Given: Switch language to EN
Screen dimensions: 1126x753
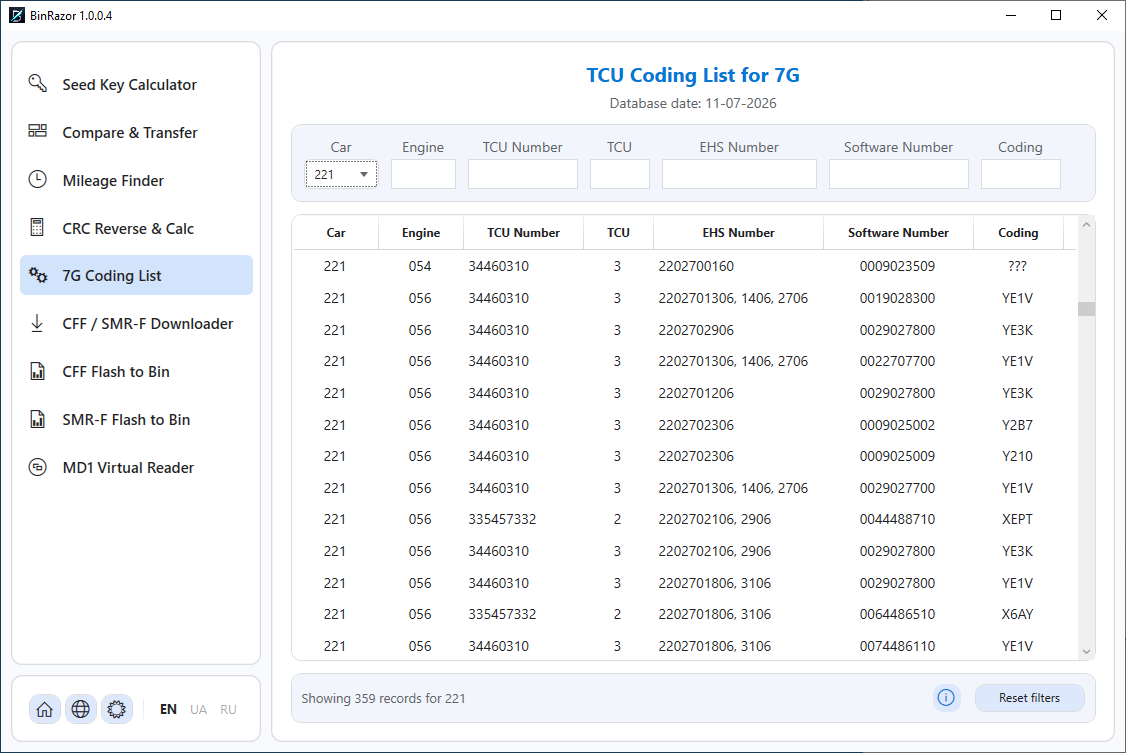Looking at the screenshot, I should pos(168,709).
